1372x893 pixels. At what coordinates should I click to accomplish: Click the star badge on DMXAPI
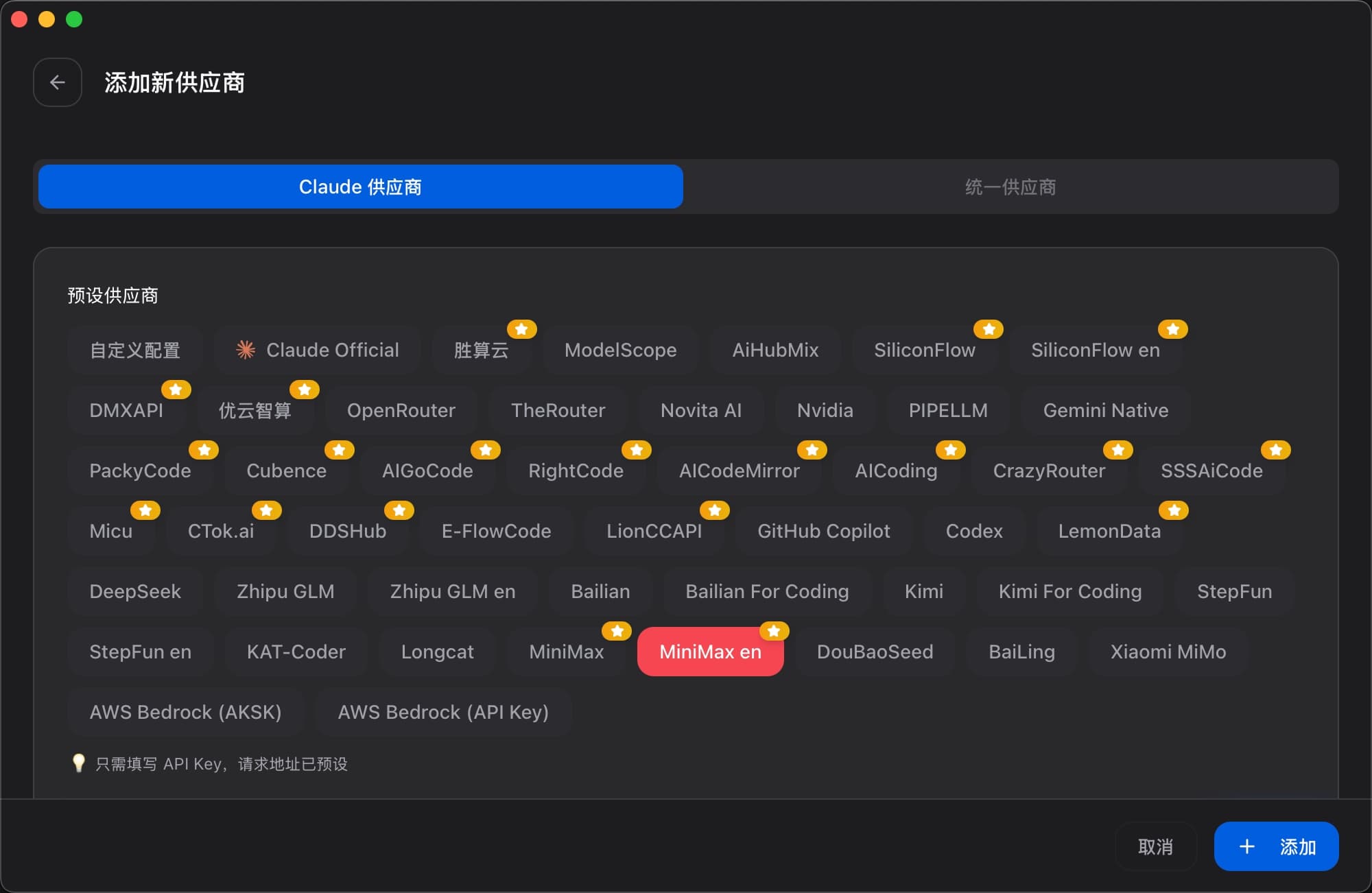click(176, 390)
